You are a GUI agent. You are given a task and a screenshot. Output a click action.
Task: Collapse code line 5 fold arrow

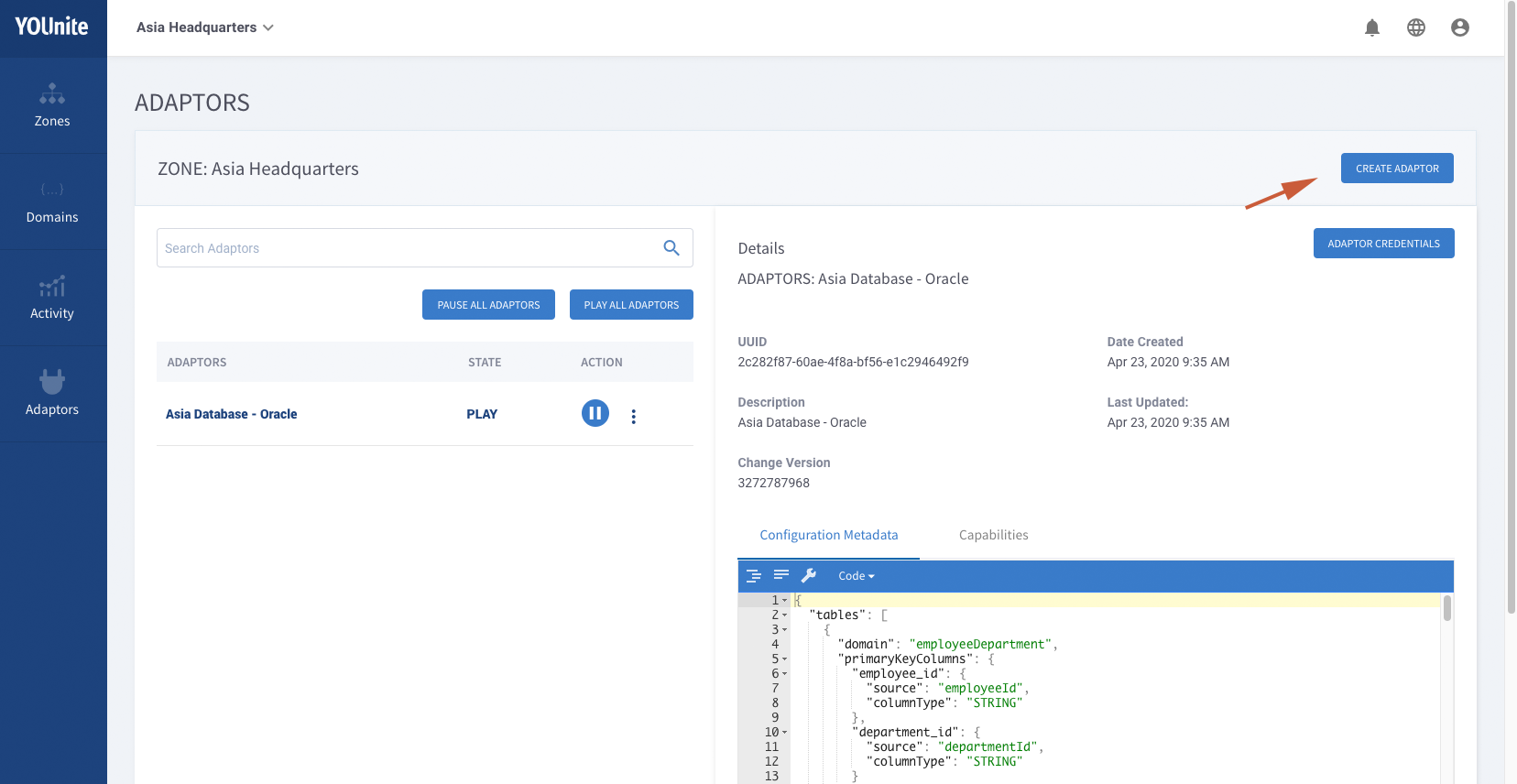coord(785,659)
